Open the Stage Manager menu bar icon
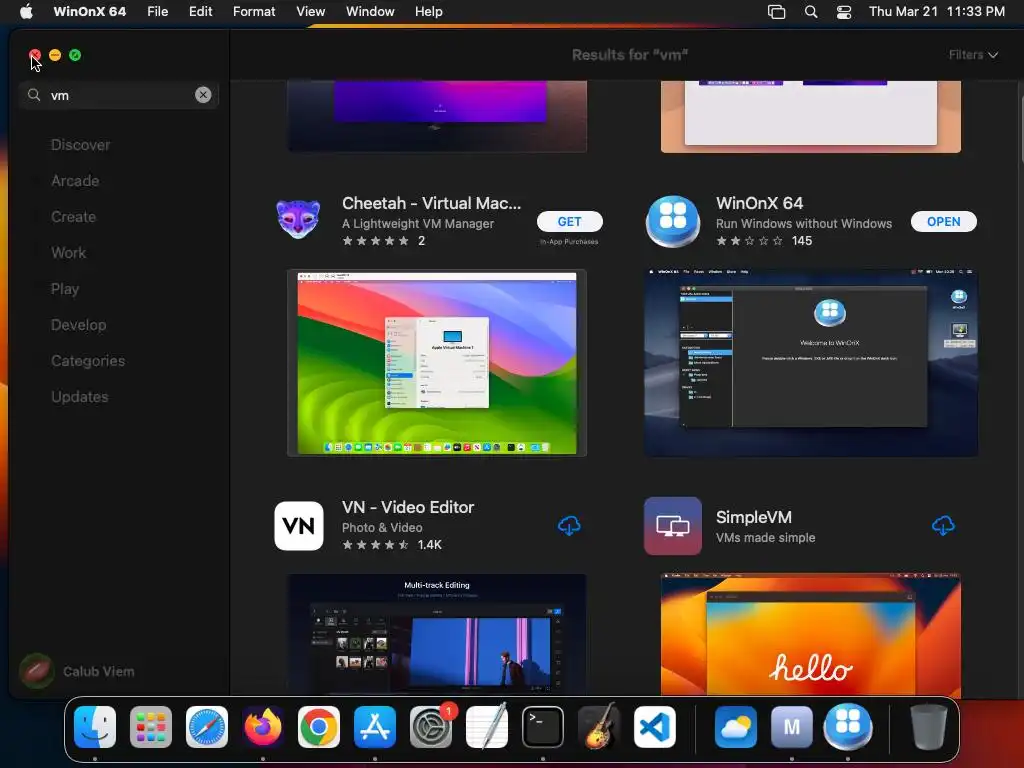This screenshot has height=768, width=1024. (776, 12)
